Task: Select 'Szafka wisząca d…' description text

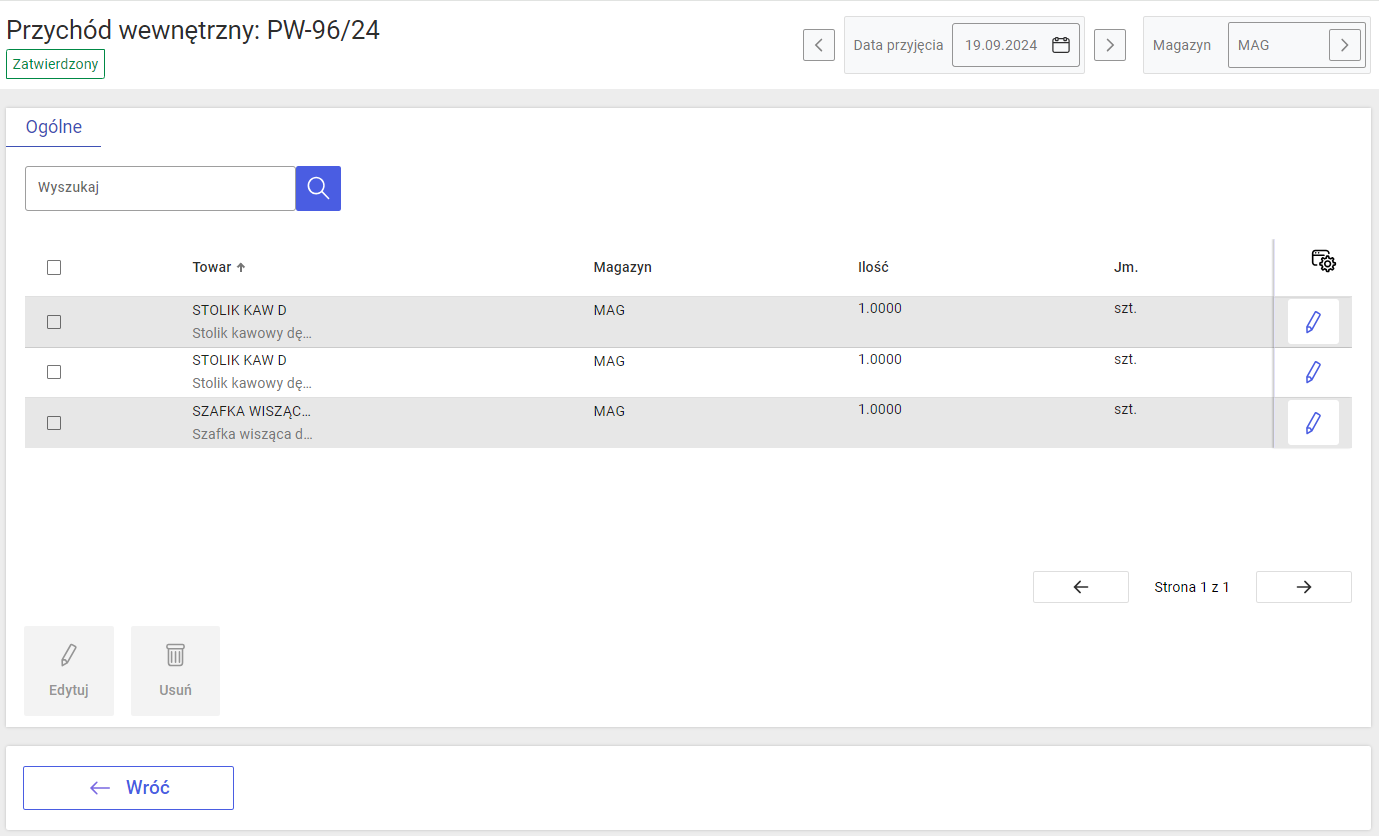Action: click(252, 435)
